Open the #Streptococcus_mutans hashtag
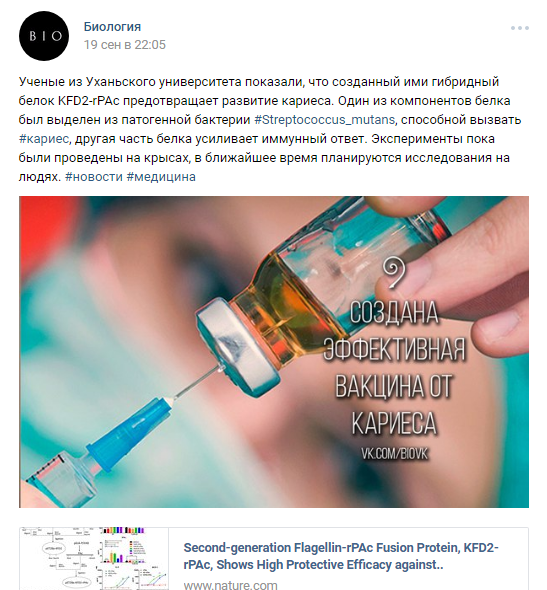Viewport: 547px width, 590px height. [324, 120]
